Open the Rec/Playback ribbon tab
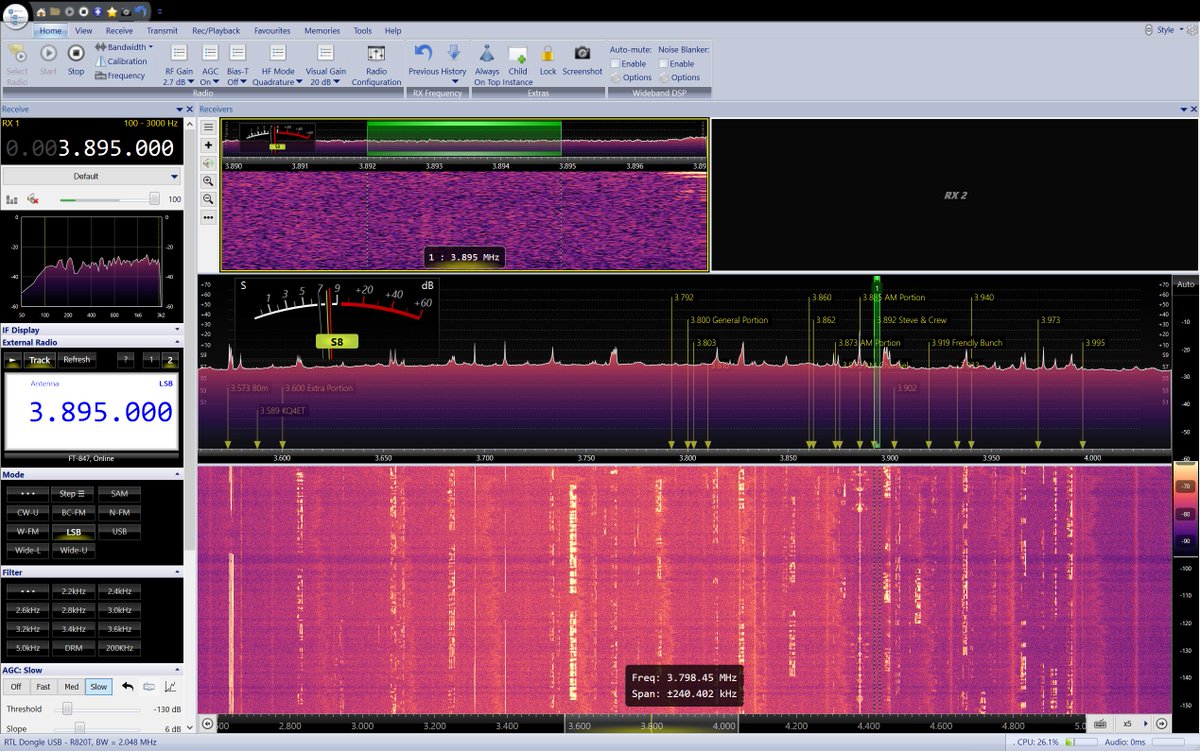 (216, 31)
